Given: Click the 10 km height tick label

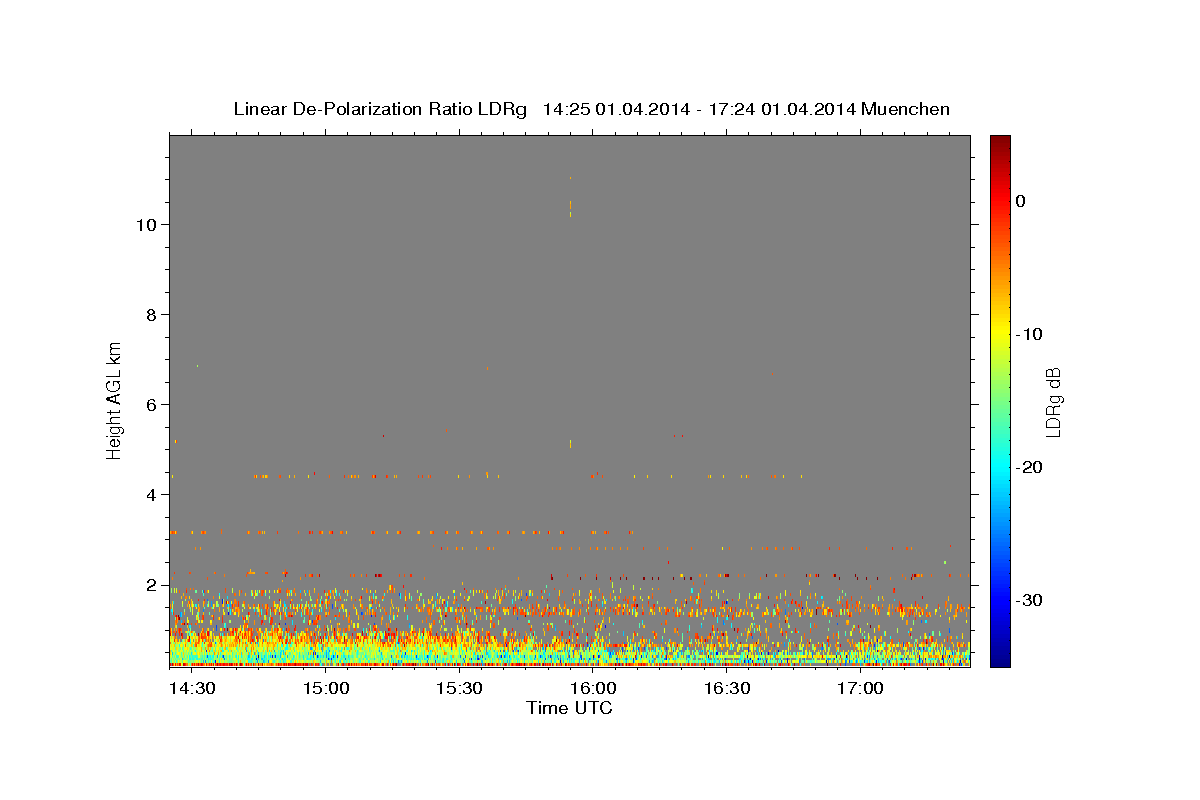Looking at the screenshot, I should [148, 225].
